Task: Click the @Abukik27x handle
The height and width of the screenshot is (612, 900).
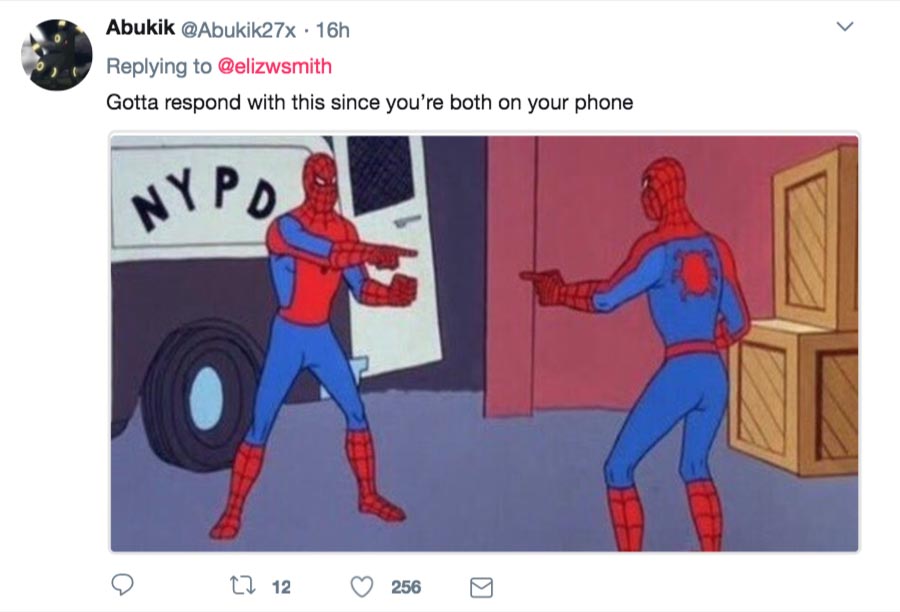Action: [x=238, y=30]
